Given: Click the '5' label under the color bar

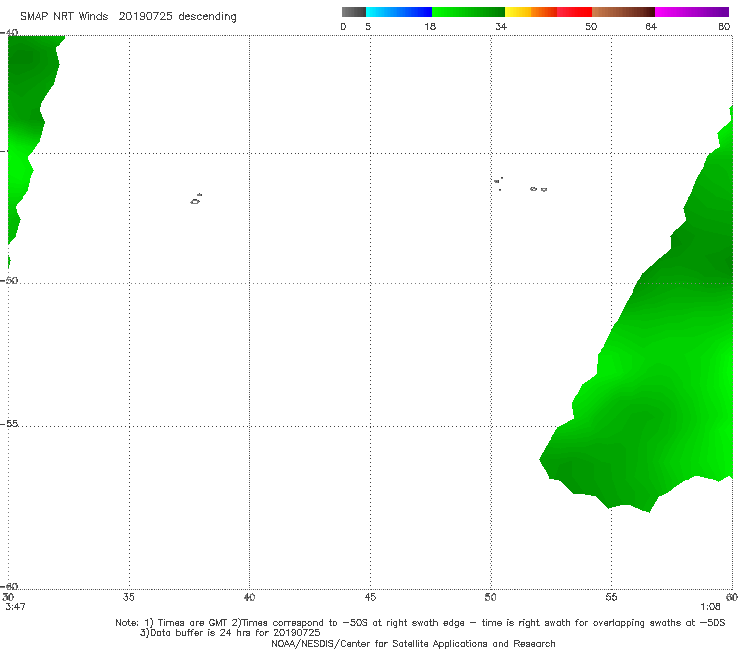Looking at the screenshot, I should click(368, 26).
